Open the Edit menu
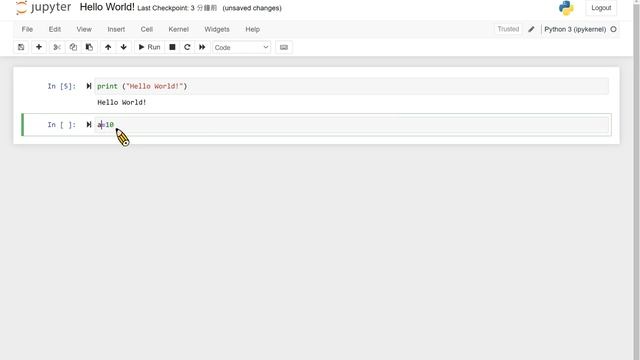 click(x=55, y=29)
